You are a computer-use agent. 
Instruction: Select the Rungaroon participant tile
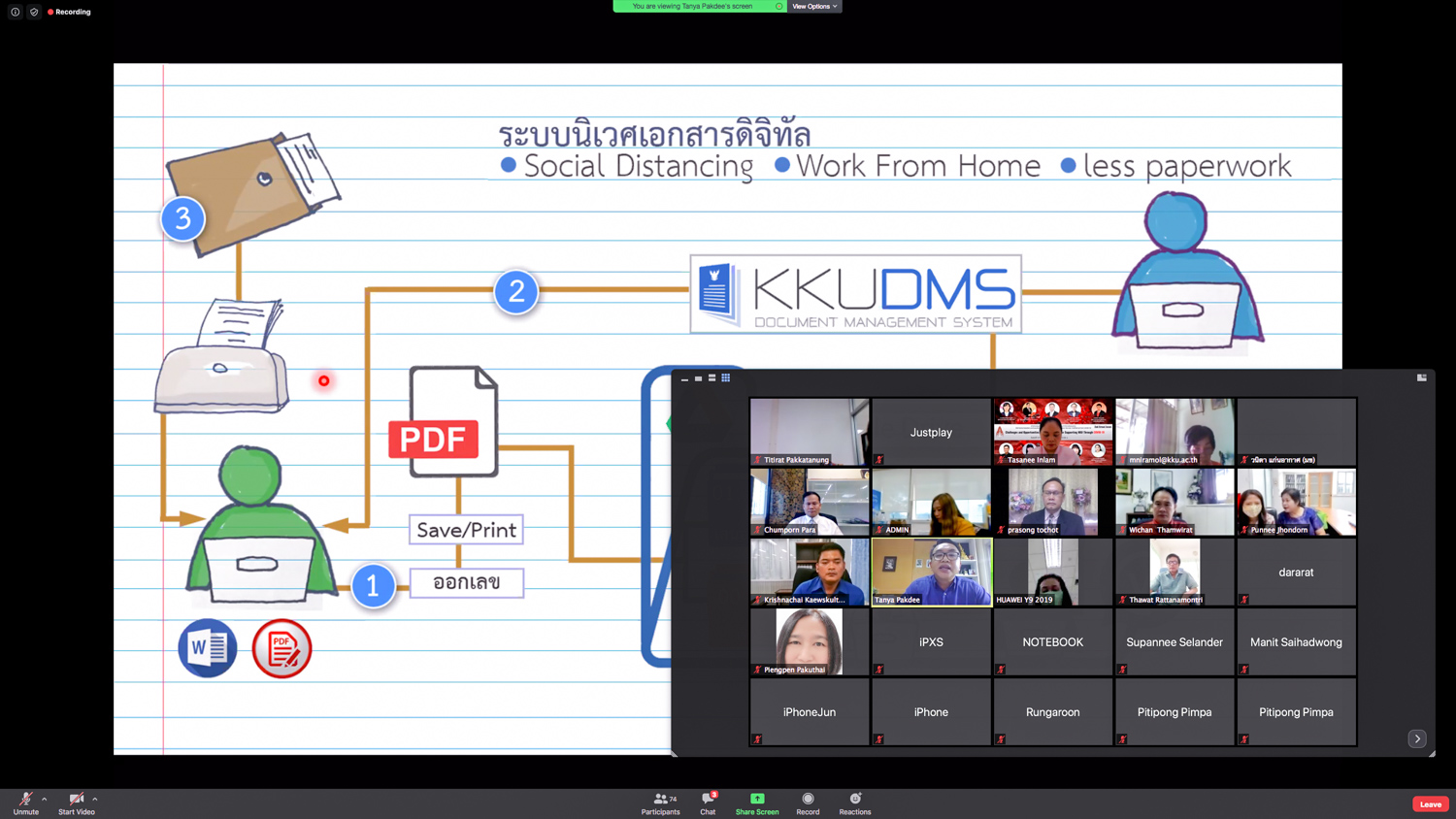pyautogui.click(x=1053, y=711)
